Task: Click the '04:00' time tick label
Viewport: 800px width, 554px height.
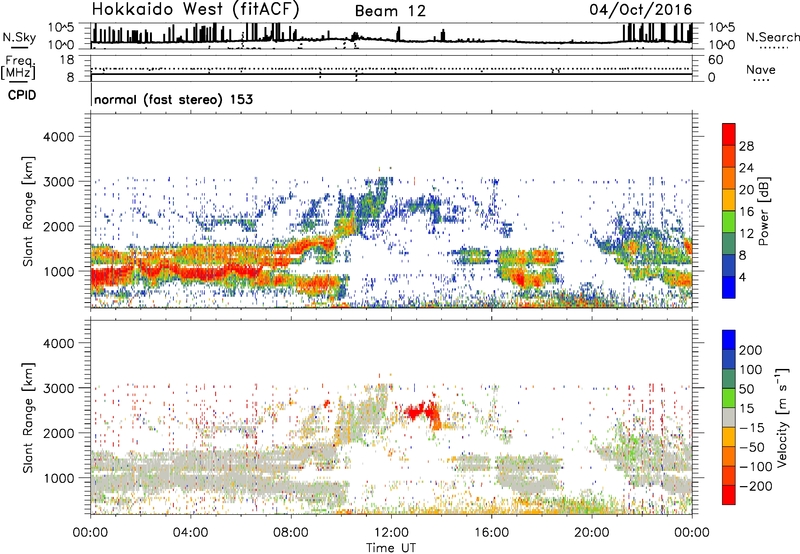Action: click(x=191, y=533)
